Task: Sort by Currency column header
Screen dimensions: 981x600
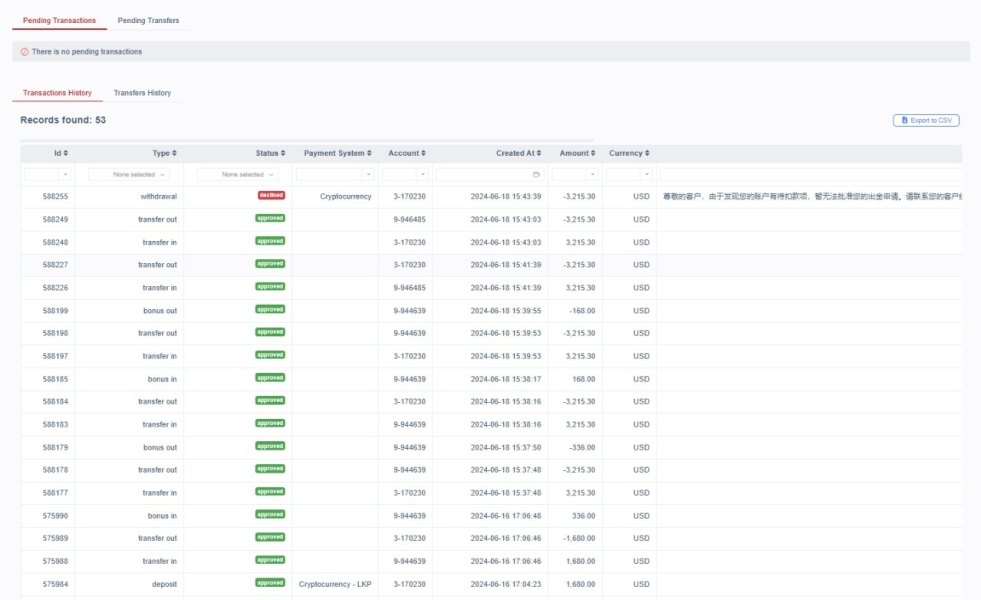Action: click(x=629, y=153)
